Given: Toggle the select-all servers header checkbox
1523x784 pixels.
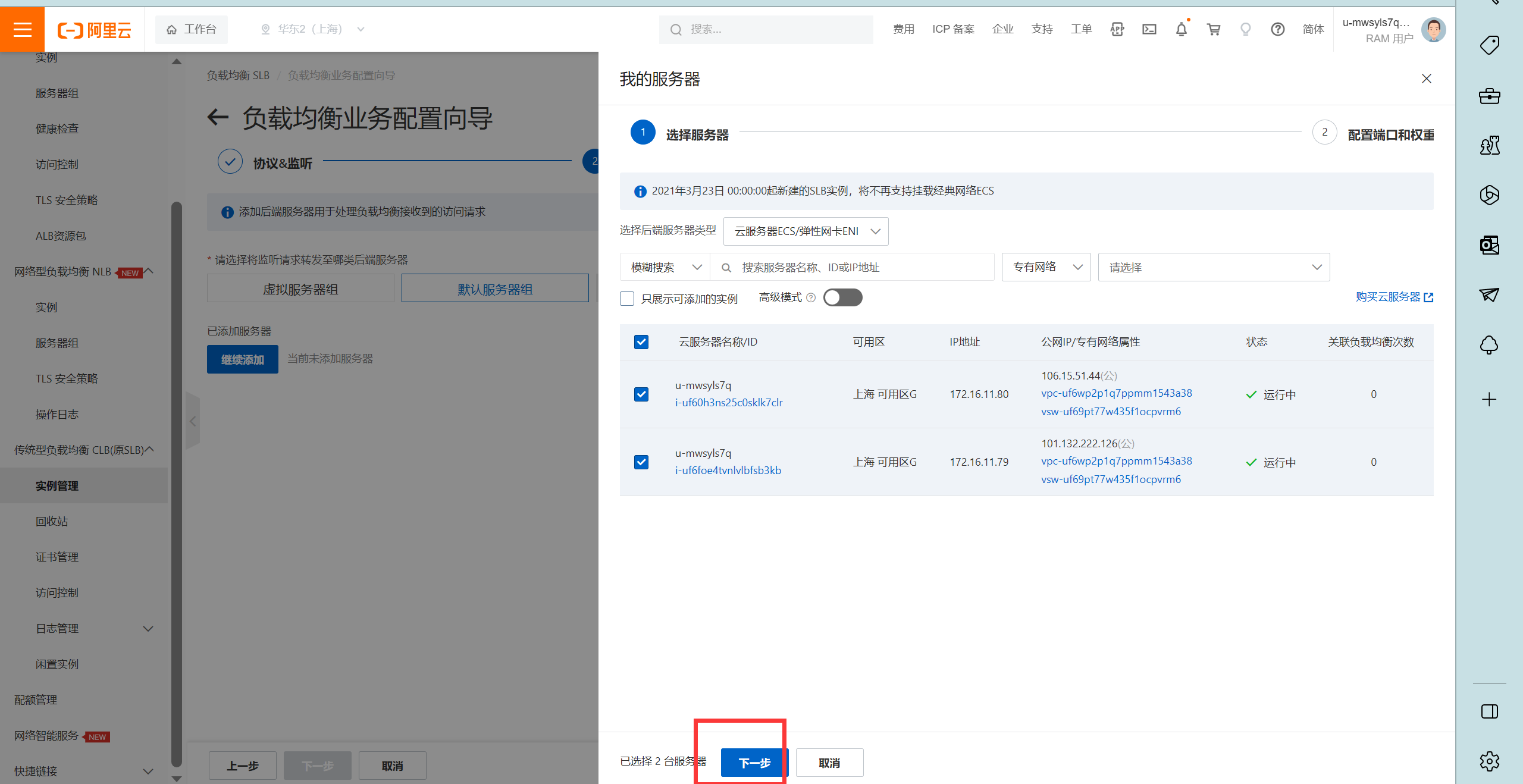Looking at the screenshot, I should (x=641, y=342).
